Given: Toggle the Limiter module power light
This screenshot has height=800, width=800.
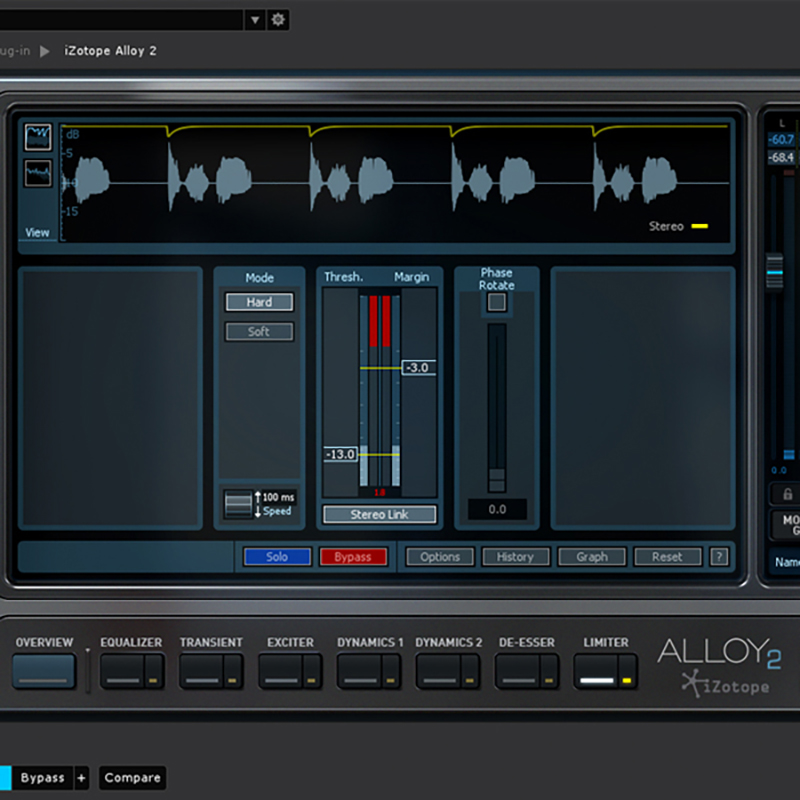Looking at the screenshot, I should 627,671.
